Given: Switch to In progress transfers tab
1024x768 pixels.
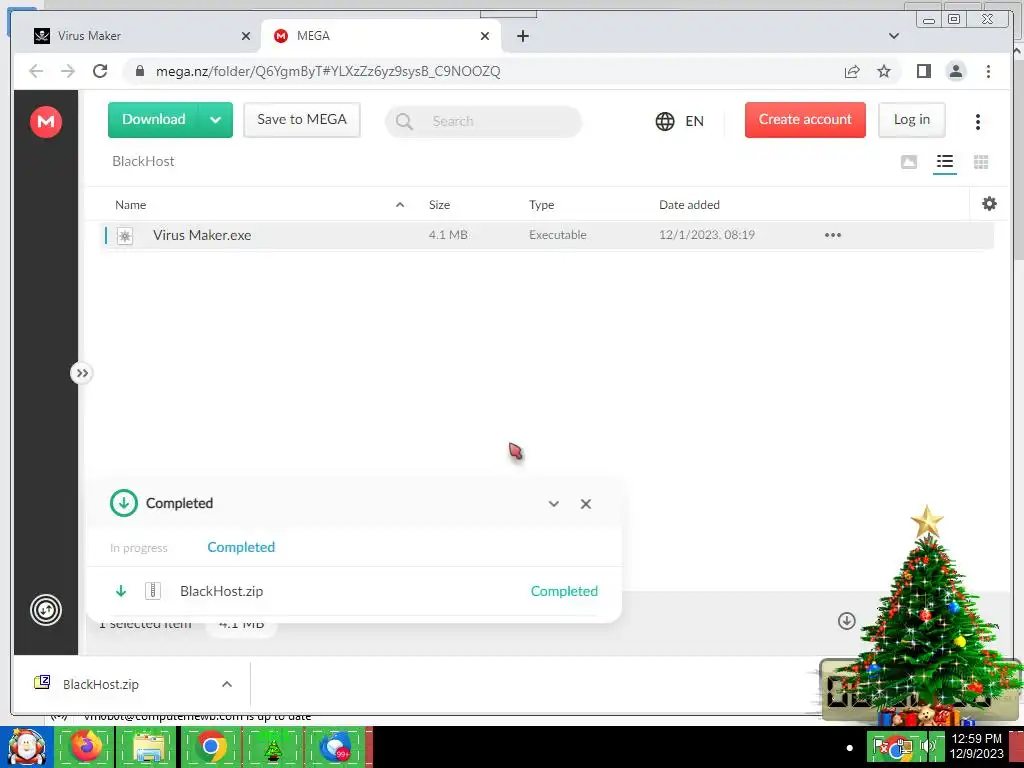Looking at the screenshot, I should point(138,548).
